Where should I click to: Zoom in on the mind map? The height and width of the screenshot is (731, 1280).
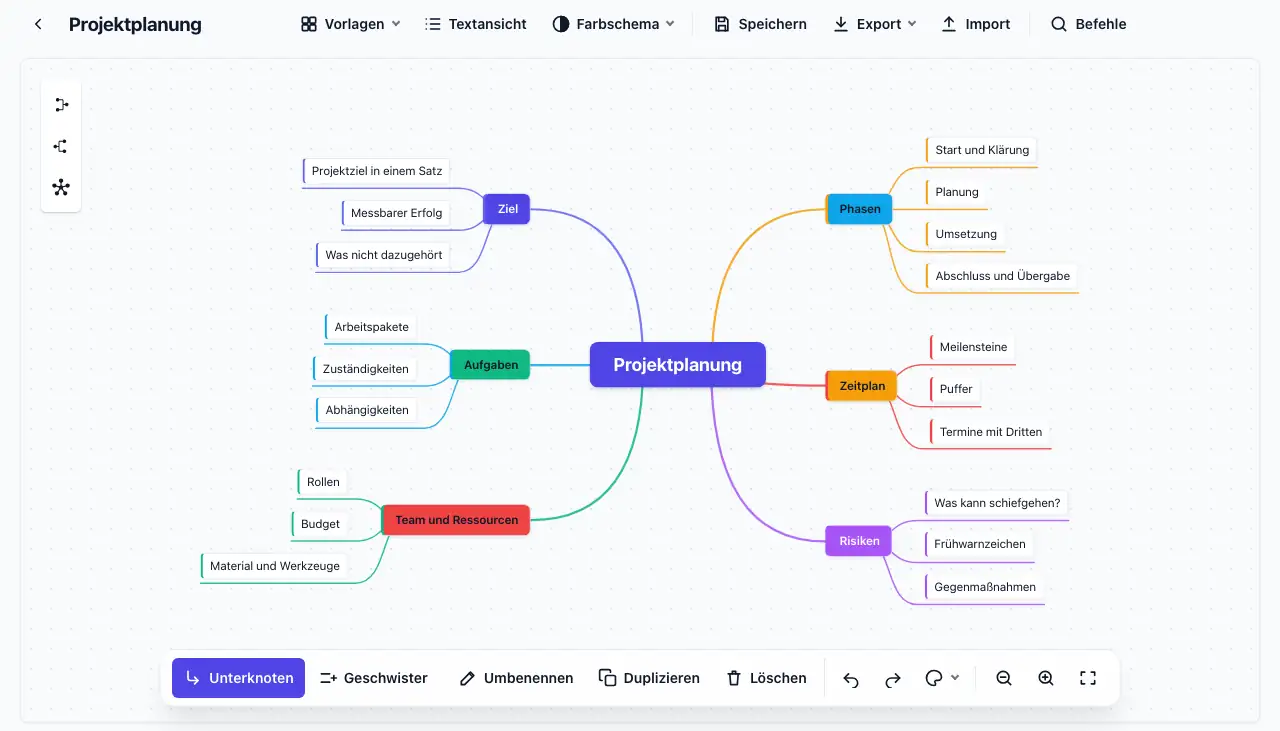tap(1046, 678)
